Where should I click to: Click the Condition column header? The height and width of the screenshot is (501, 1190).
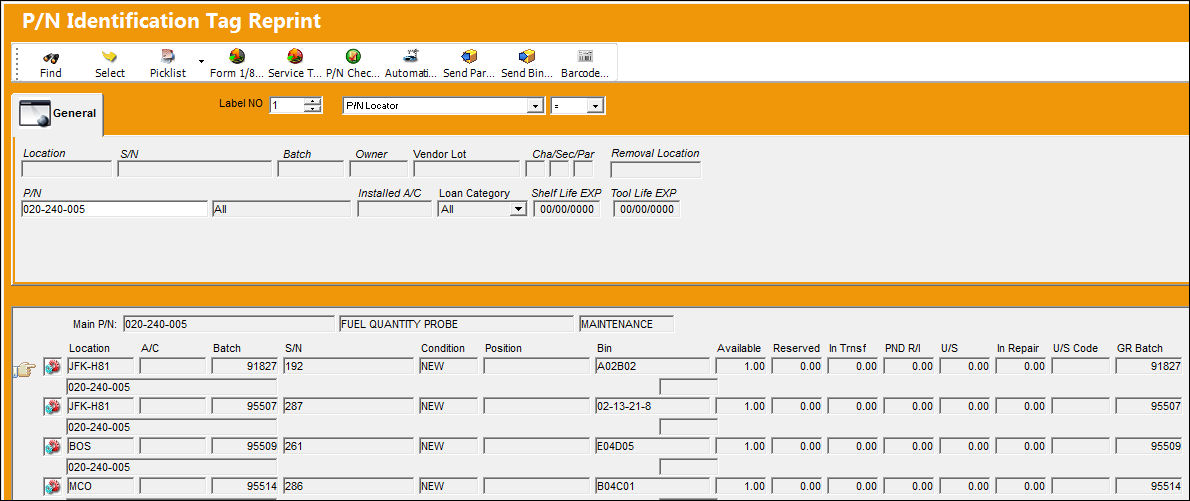pos(442,348)
